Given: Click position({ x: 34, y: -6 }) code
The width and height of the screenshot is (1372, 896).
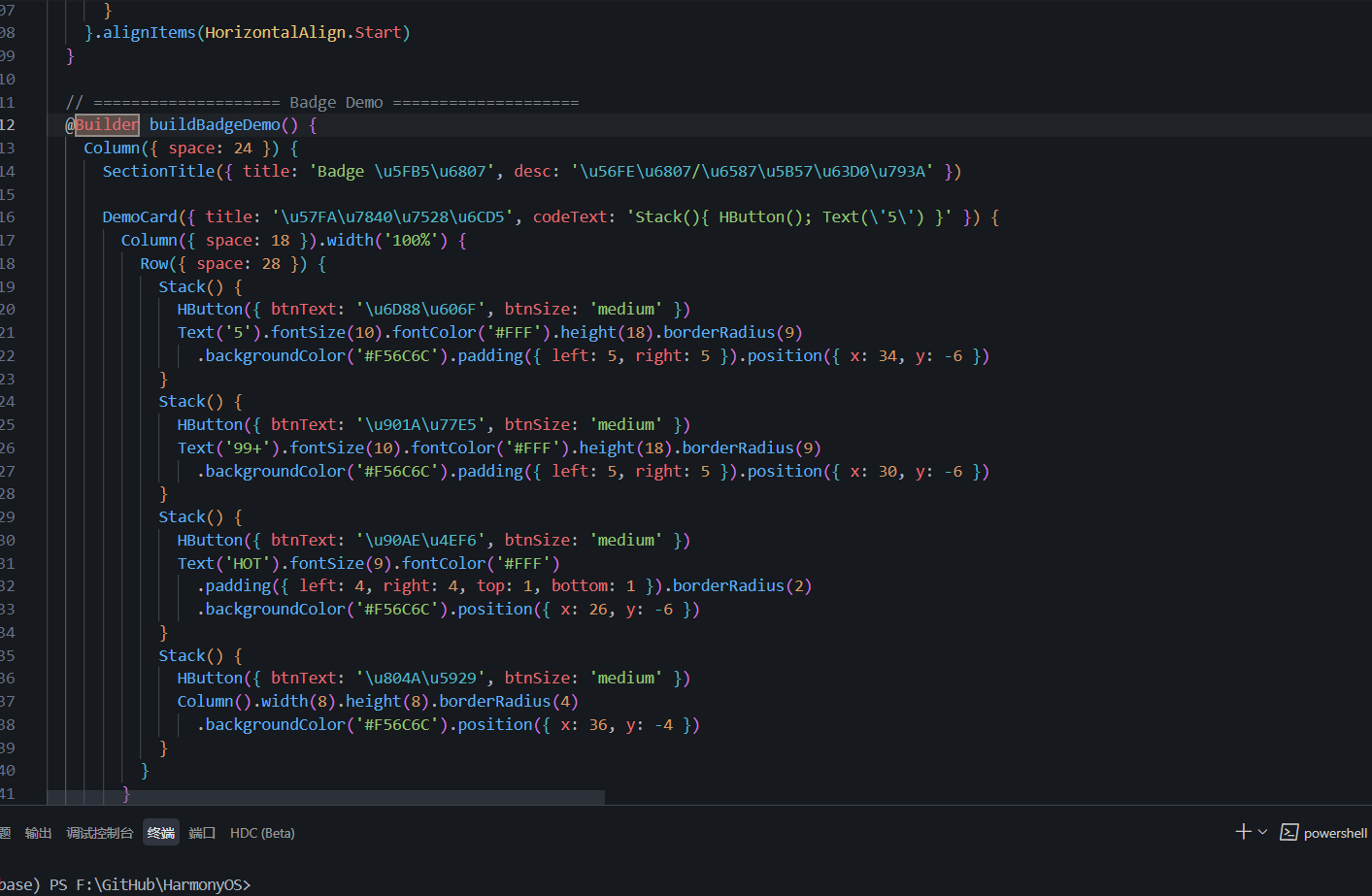Looking at the screenshot, I should pos(868,355).
